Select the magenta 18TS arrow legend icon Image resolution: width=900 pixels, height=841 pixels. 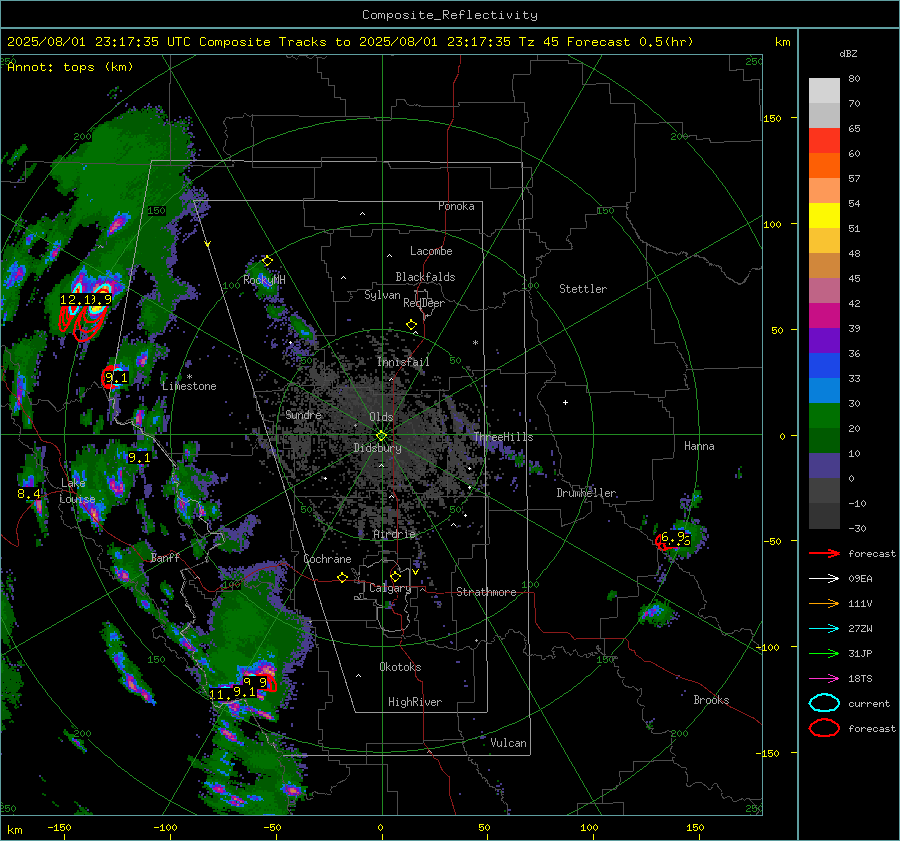click(x=824, y=679)
